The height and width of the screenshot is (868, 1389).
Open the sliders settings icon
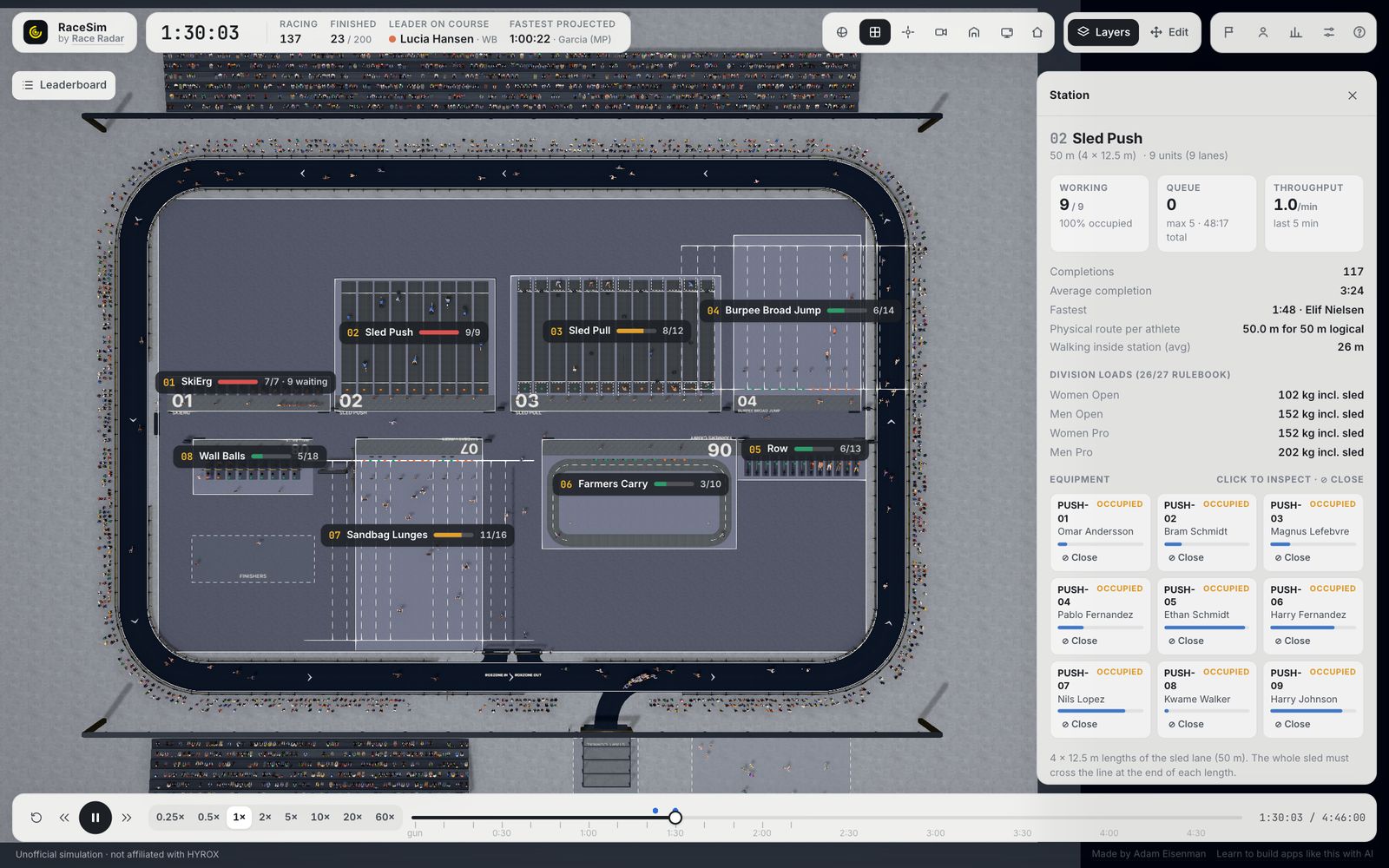(1328, 32)
